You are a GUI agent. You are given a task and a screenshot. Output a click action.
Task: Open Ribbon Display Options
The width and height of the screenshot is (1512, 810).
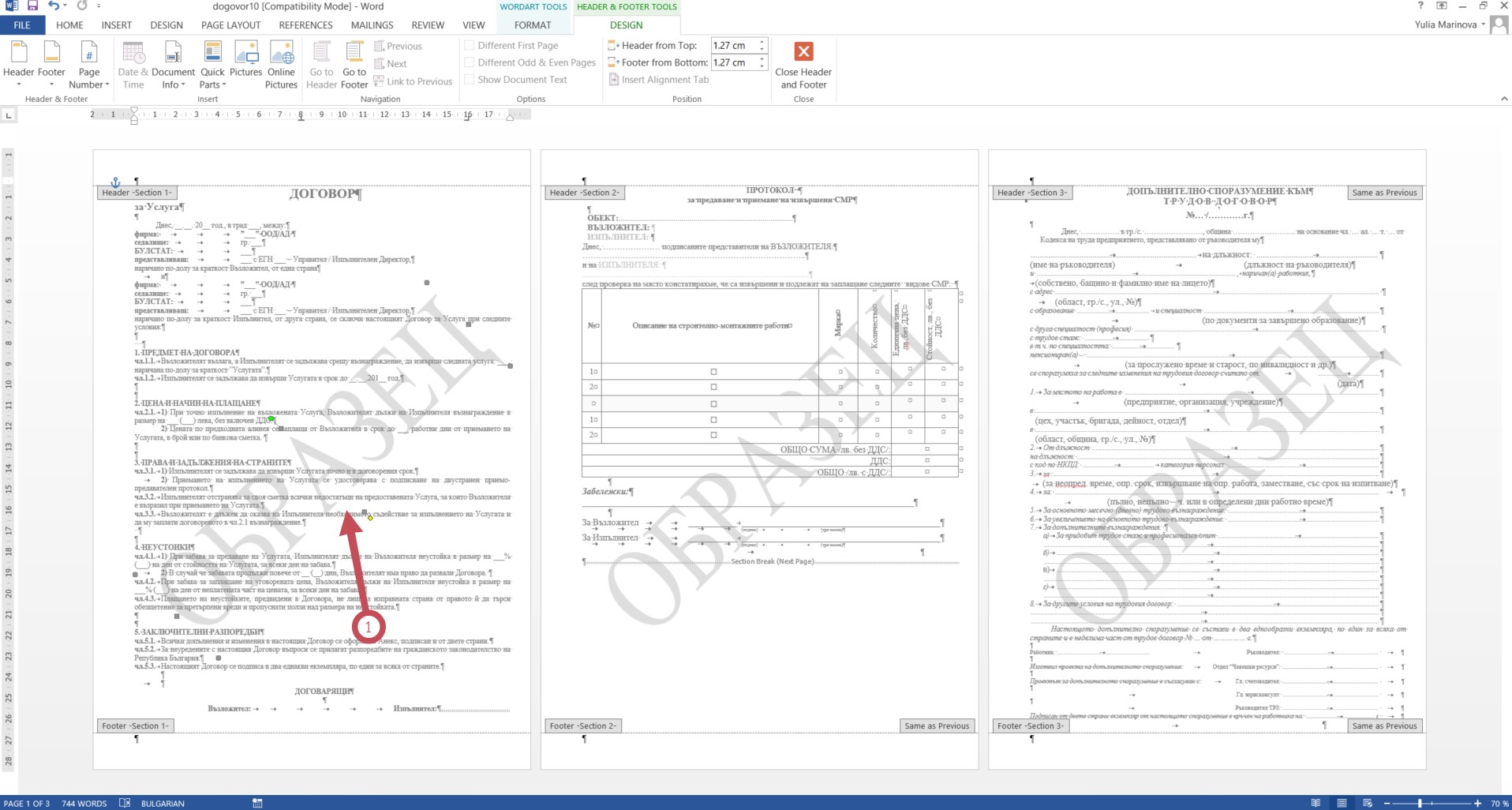coord(1442,6)
